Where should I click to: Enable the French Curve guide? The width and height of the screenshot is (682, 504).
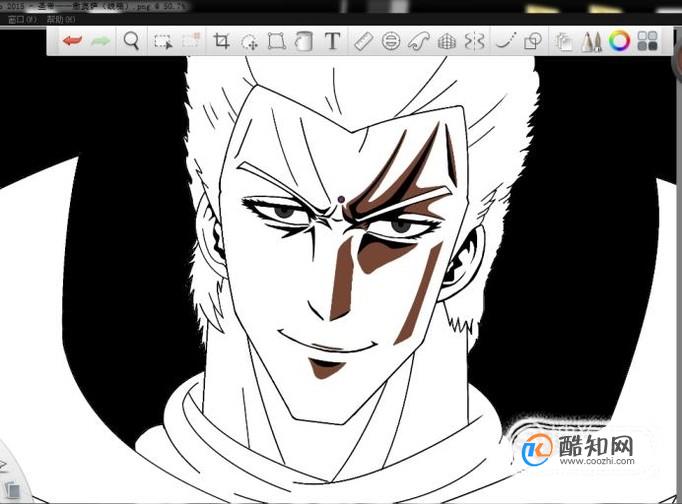[418, 41]
